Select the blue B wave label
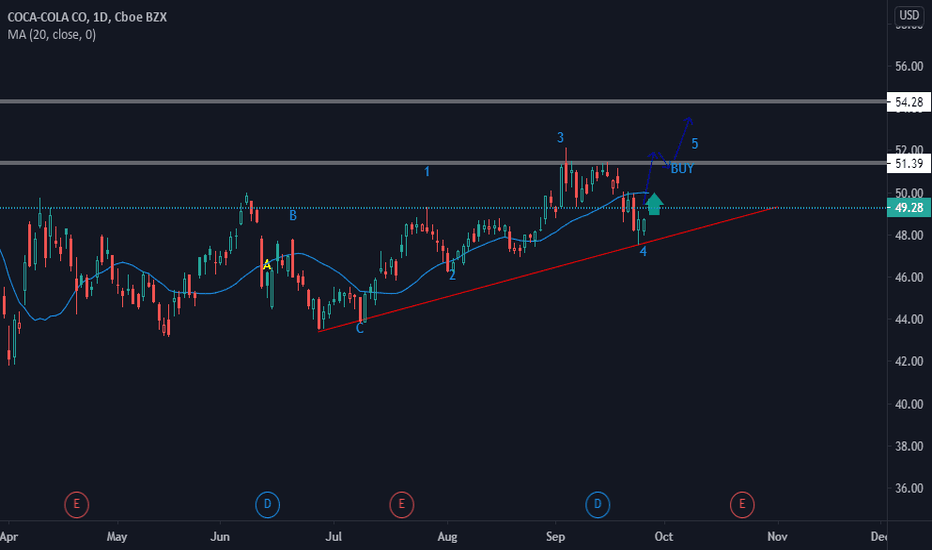Screen dimensions: 932x550 [293, 216]
